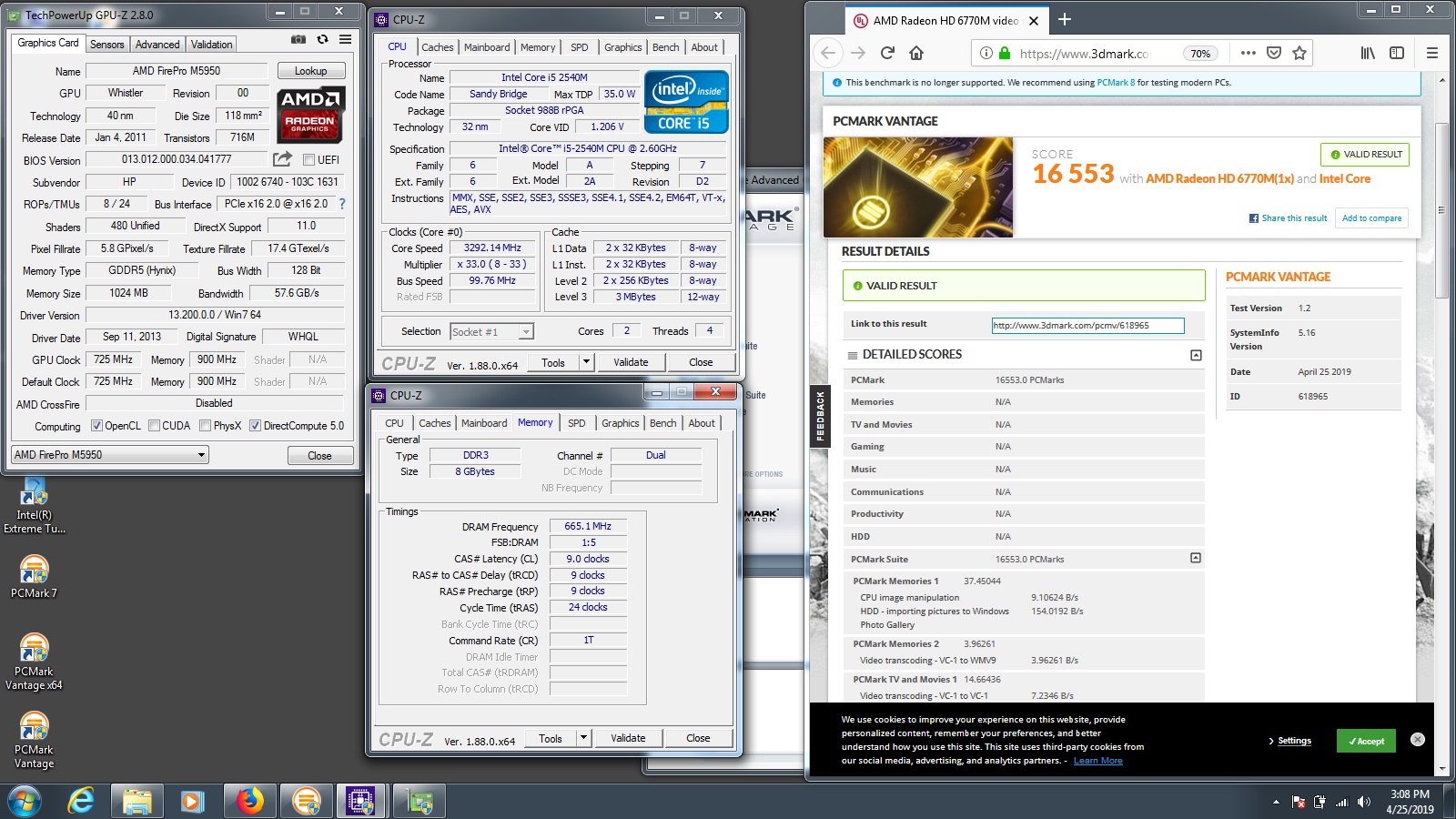Click the result link URL field
The image size is (1456, 819).
tap(1087, 325)
